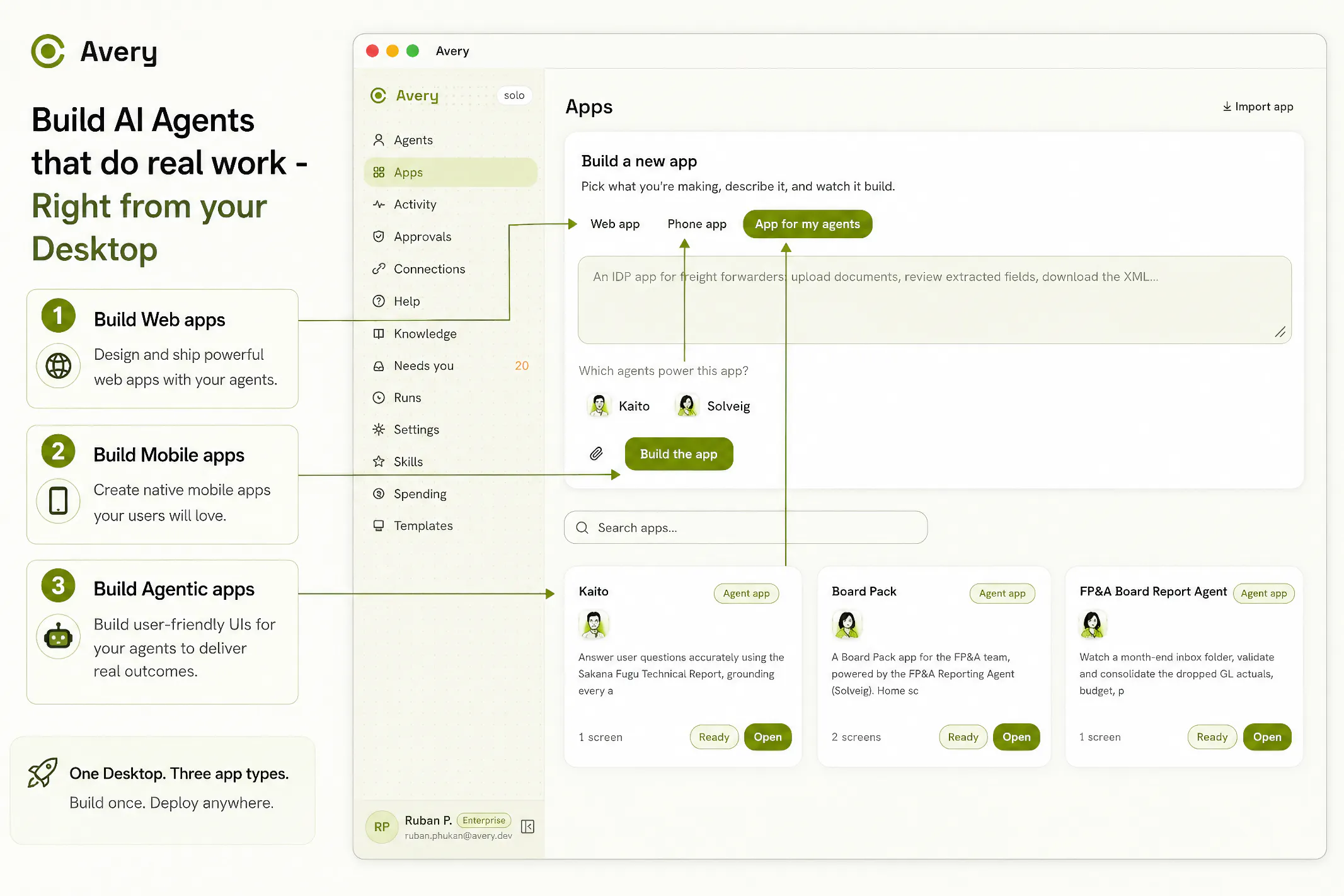Click the Build the app button
Image resolution: width=1344 pixels, height=896 pixels.
pos(679,454)
